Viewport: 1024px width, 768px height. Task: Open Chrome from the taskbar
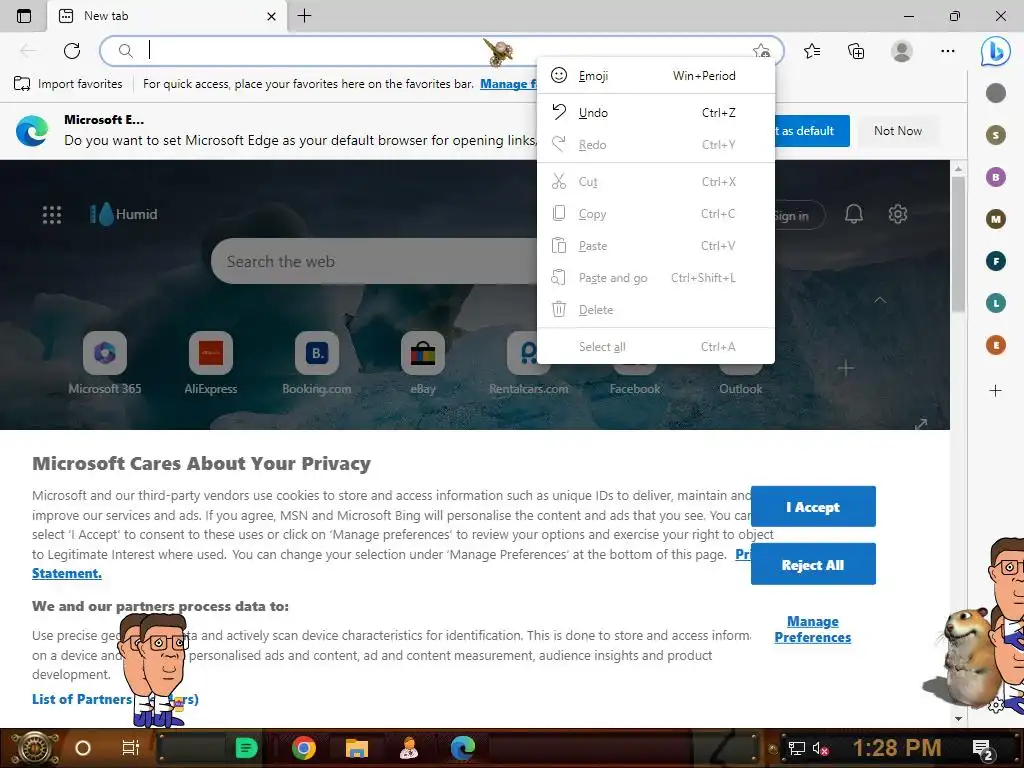(304, 748)
